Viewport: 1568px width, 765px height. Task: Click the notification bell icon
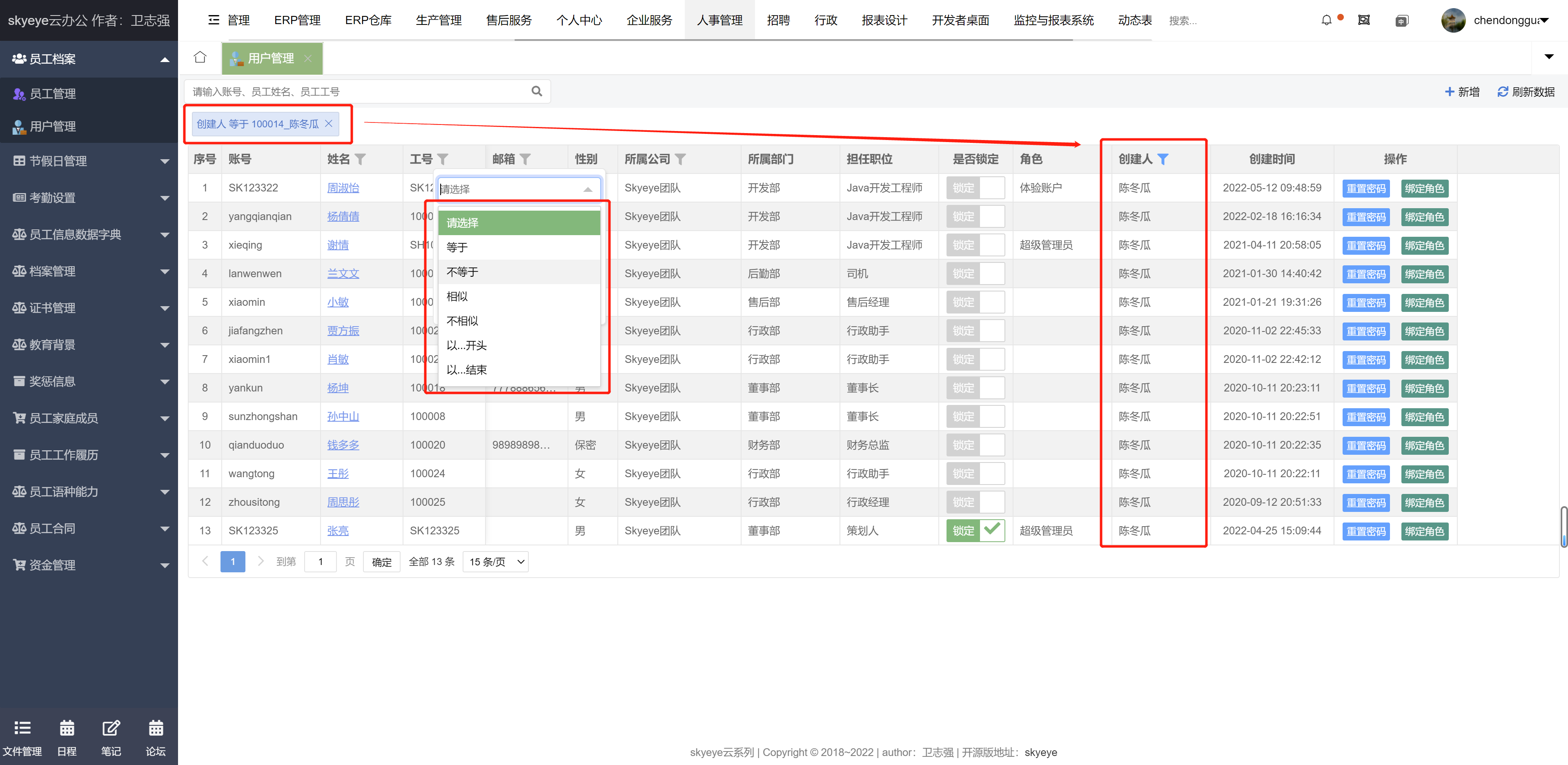click(1326, 20)
